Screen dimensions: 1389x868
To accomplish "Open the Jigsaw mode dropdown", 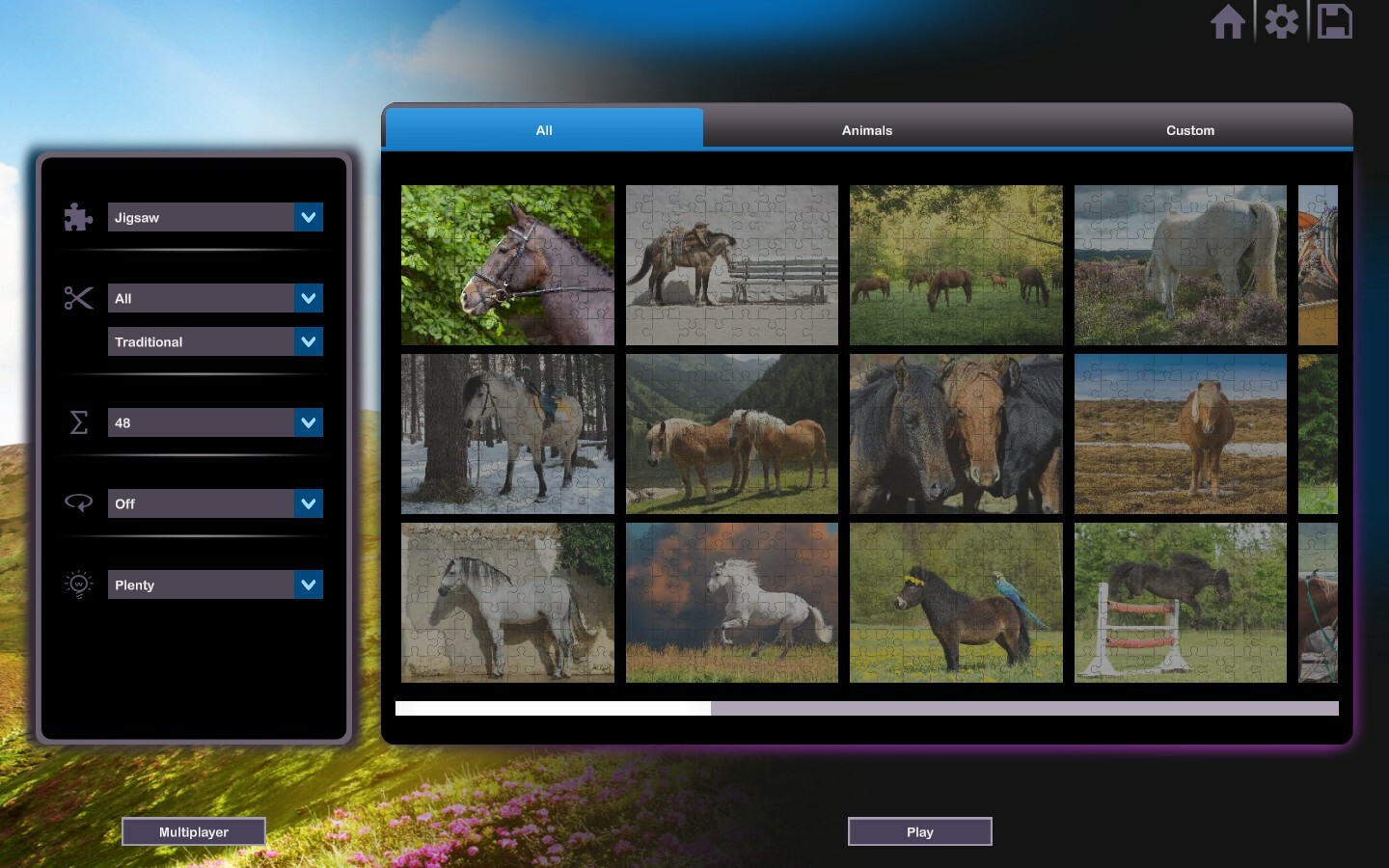I will point(215,217).
